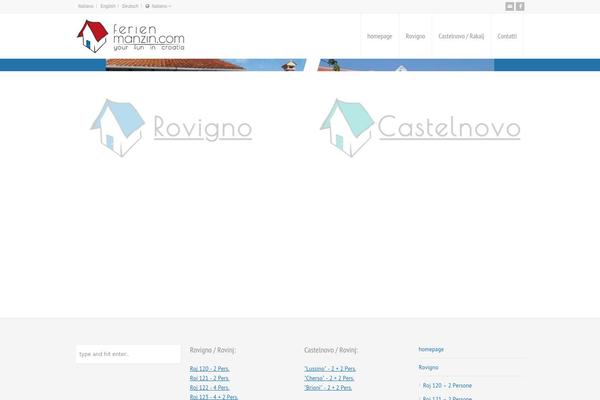Open the 'Brioni' - 2 + 2 Pers. link
600x400 pixels.
click(x=328, y=388)
